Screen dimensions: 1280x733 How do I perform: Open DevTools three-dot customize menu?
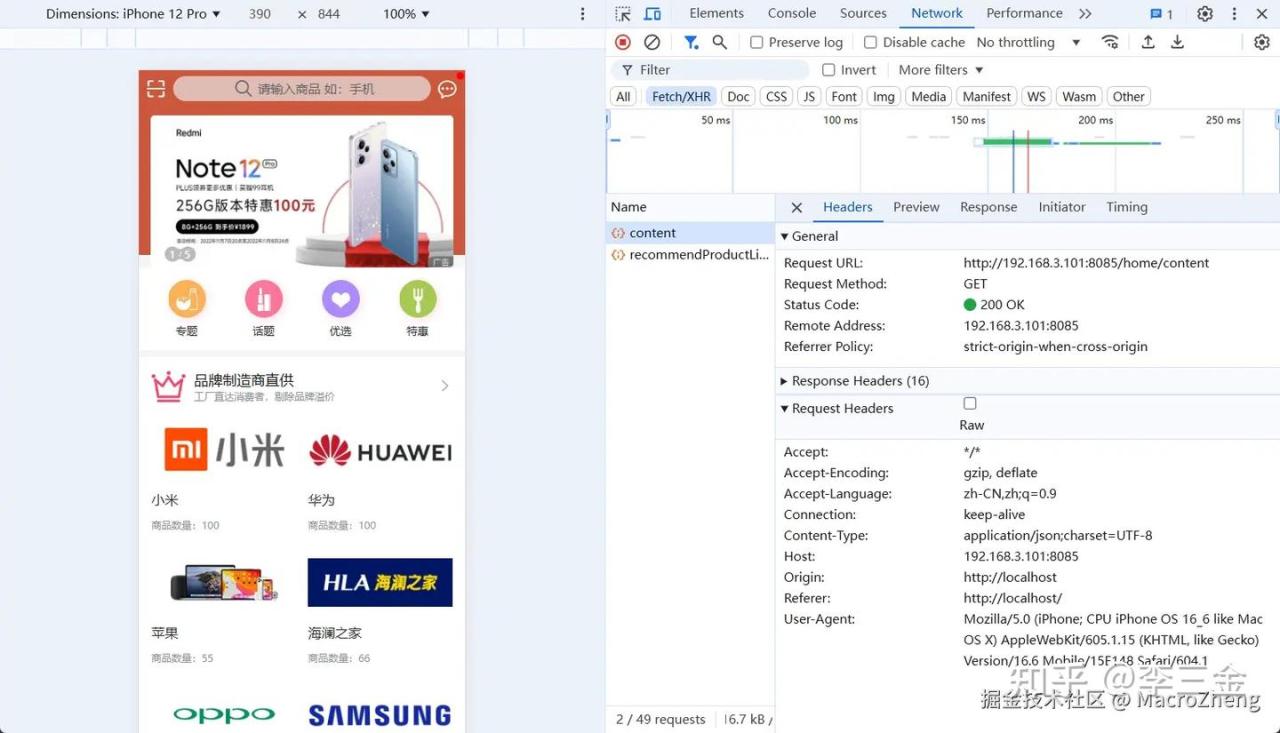click(x=1234, y=14)
